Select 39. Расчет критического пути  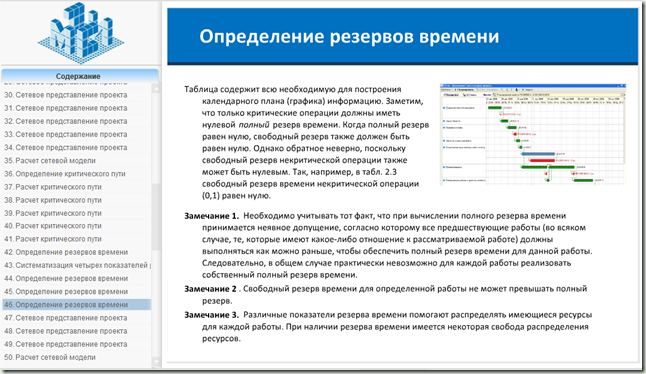(x=77, y=213)
